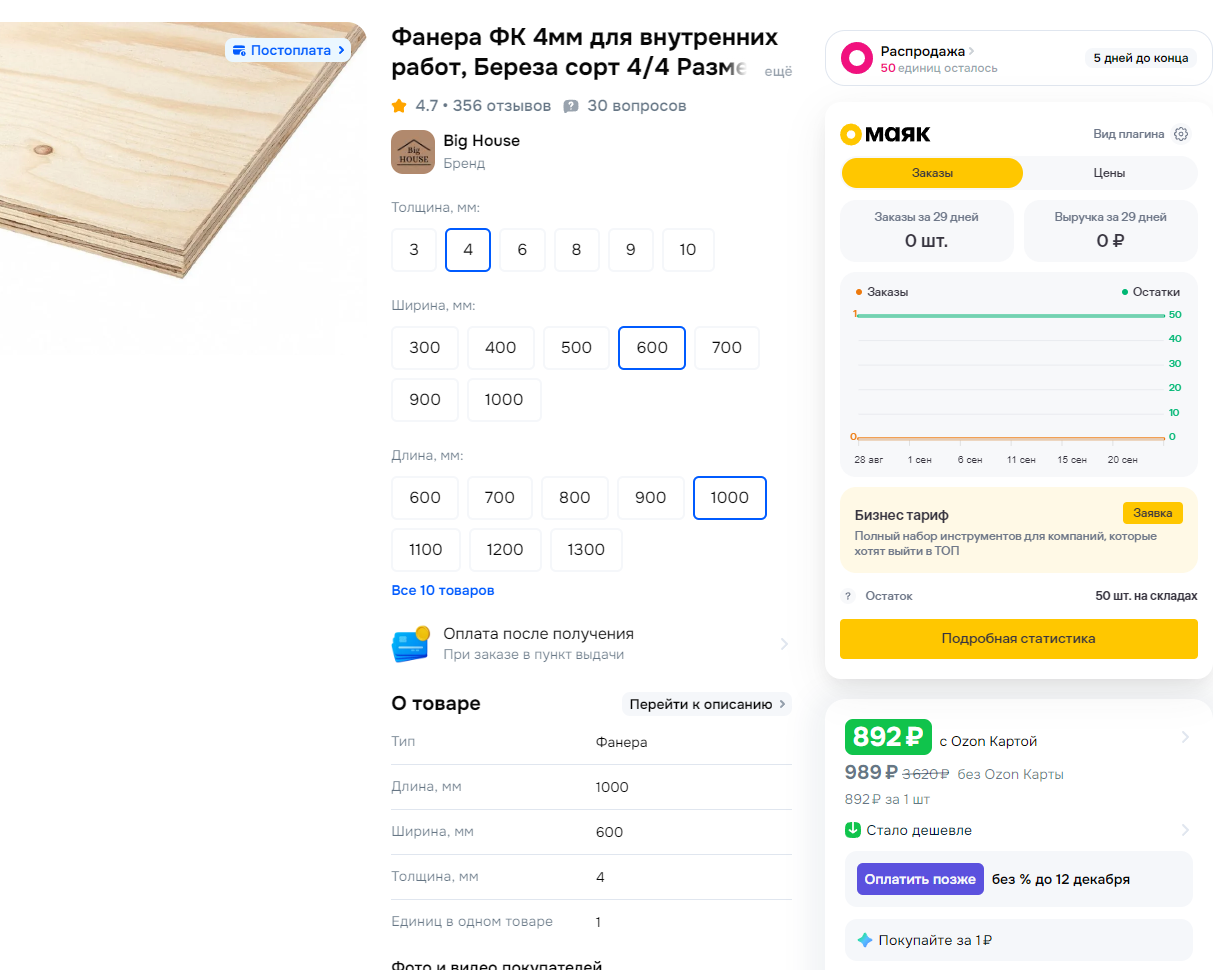1213x970 pixels.
Task: Click the Big House brand logo
Action: pyautogui.click(x=412, y=152)
